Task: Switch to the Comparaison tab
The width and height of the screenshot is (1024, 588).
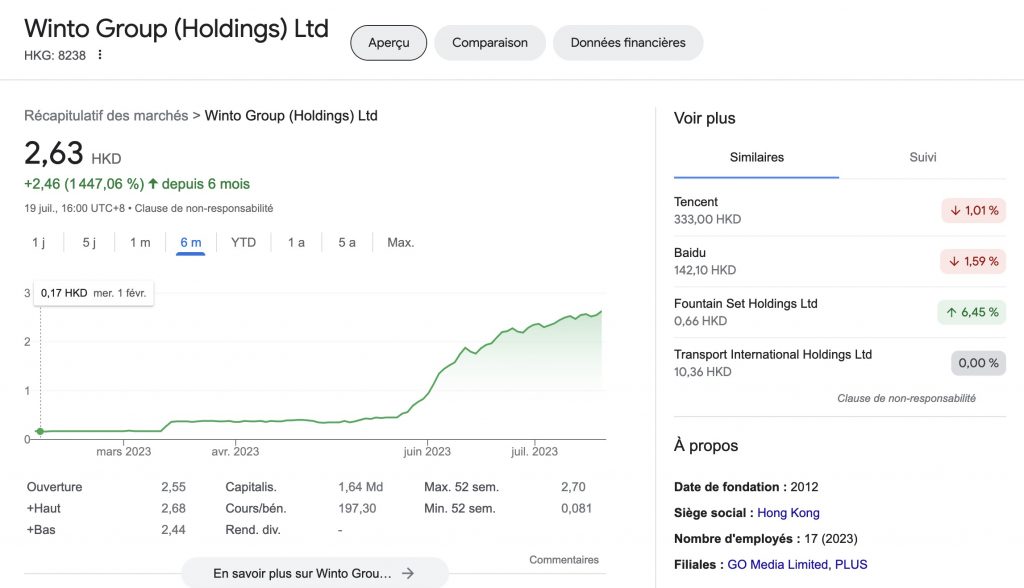Action: pyautogui.click(x=490, y=42)
